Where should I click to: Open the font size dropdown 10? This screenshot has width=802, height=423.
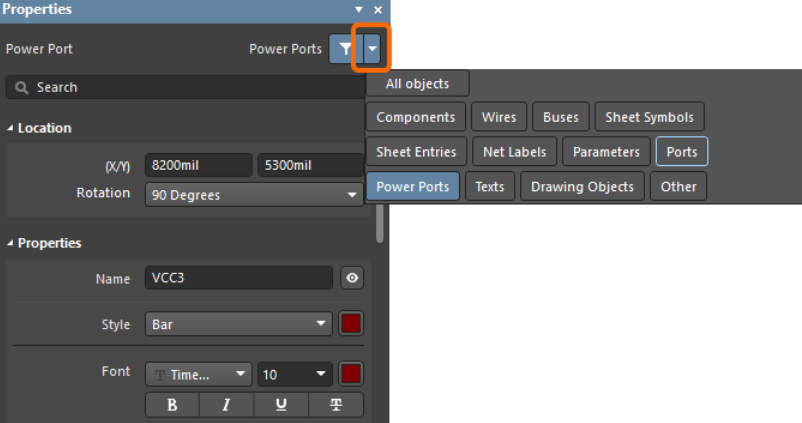pos(295,374)
